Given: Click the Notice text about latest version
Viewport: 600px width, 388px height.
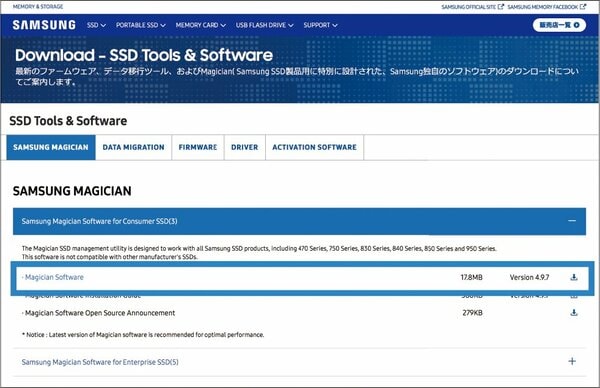Looking at the screenshot, I should (143, 334).
